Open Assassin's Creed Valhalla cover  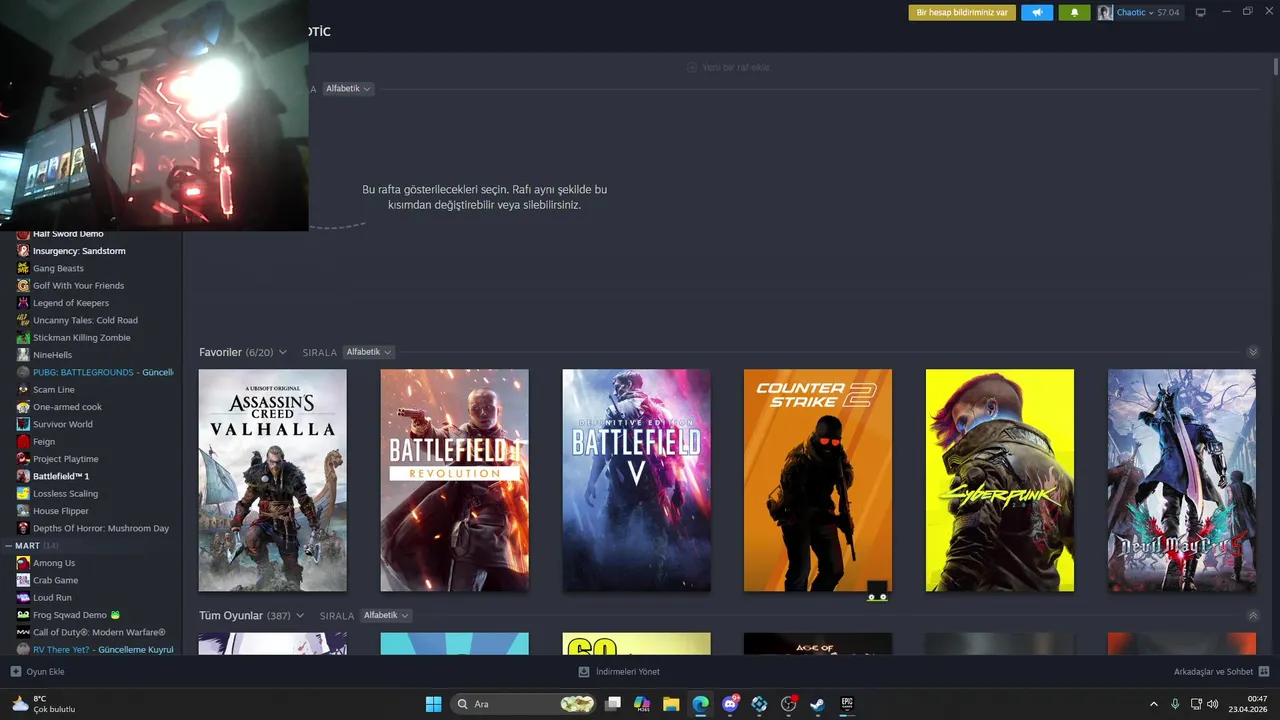point(273,480)
